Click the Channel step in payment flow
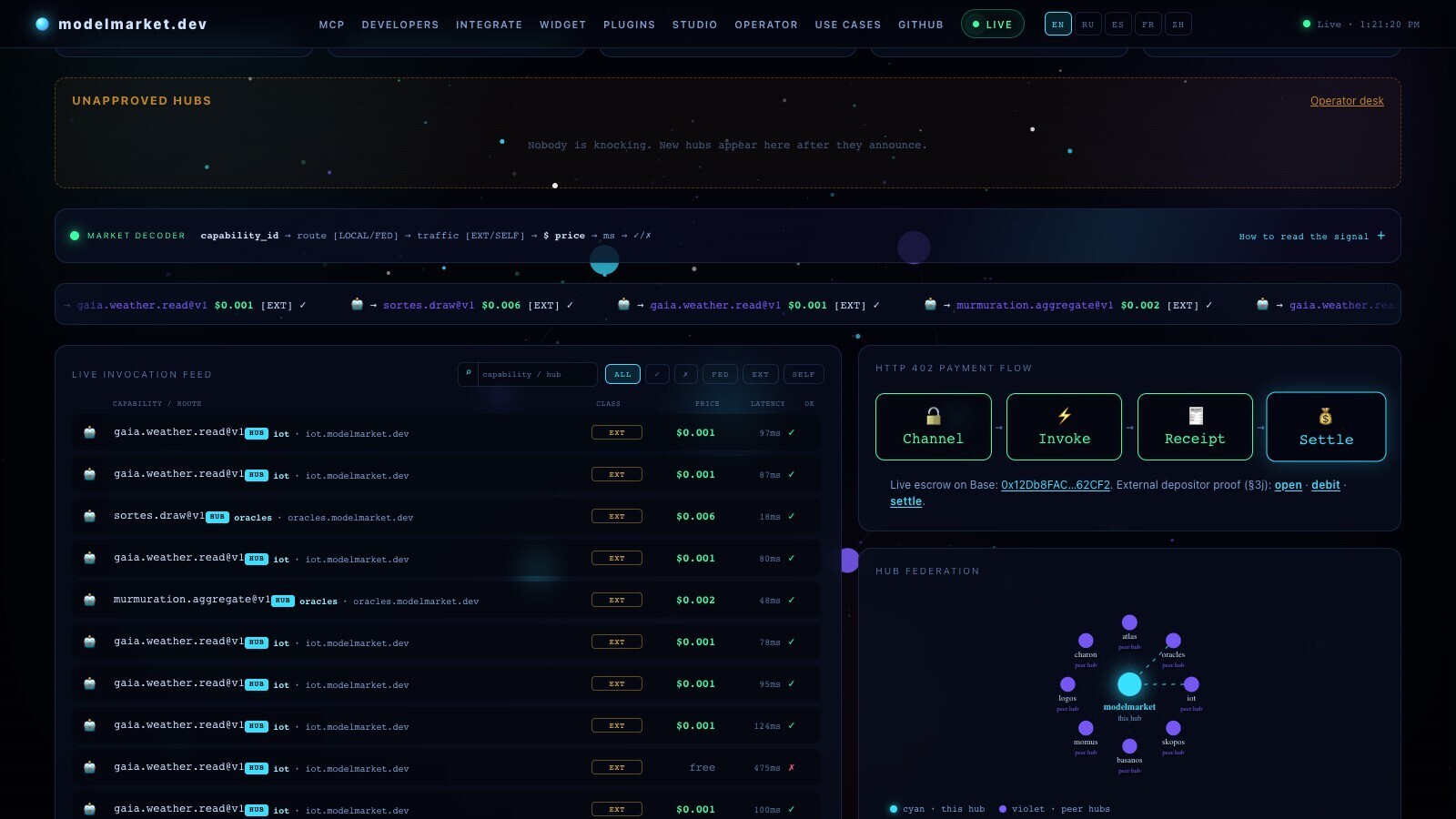This screenshot has height=819, width=1456. pyautogui.click(x=933, y=427)
